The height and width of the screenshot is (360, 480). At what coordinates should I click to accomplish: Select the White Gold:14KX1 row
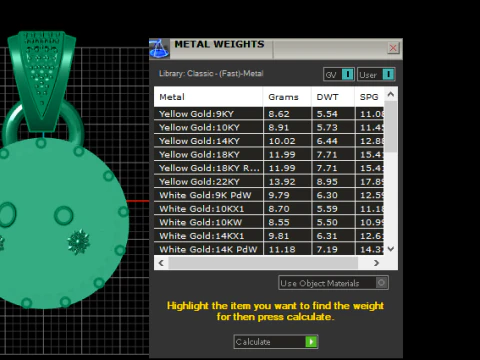269,236
